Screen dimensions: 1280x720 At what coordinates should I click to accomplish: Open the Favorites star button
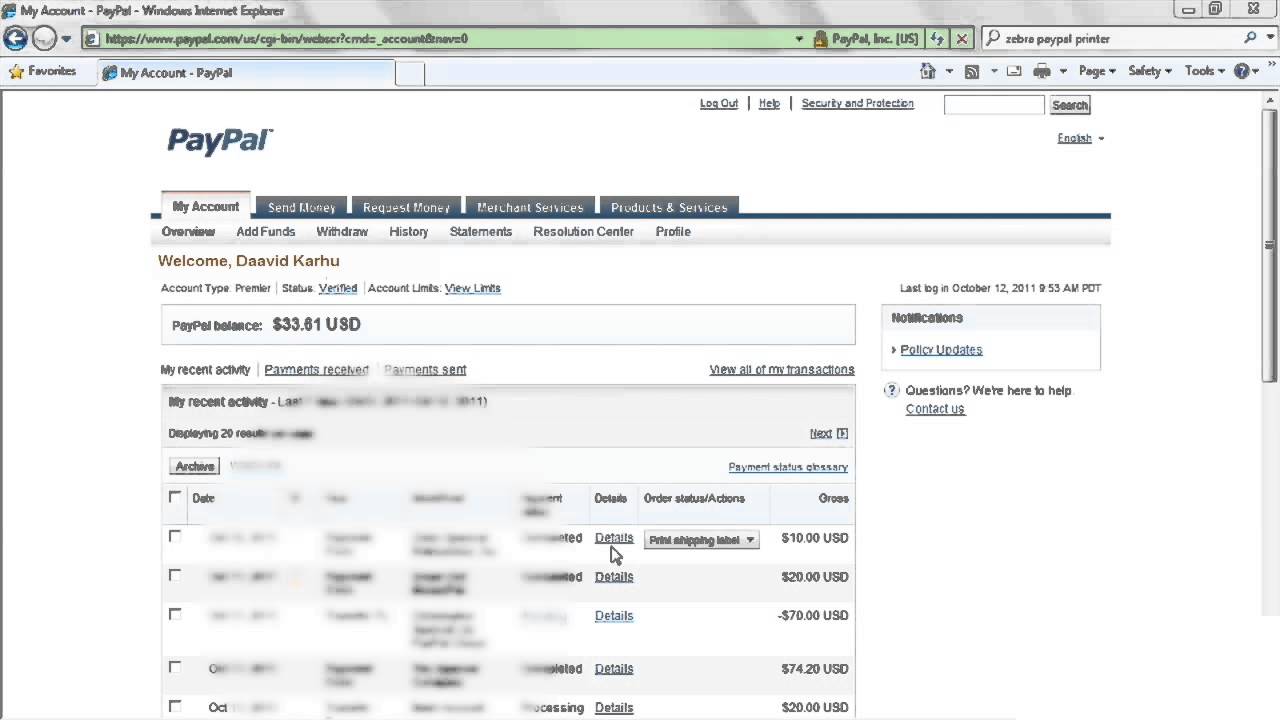click(x=42, y=71)
